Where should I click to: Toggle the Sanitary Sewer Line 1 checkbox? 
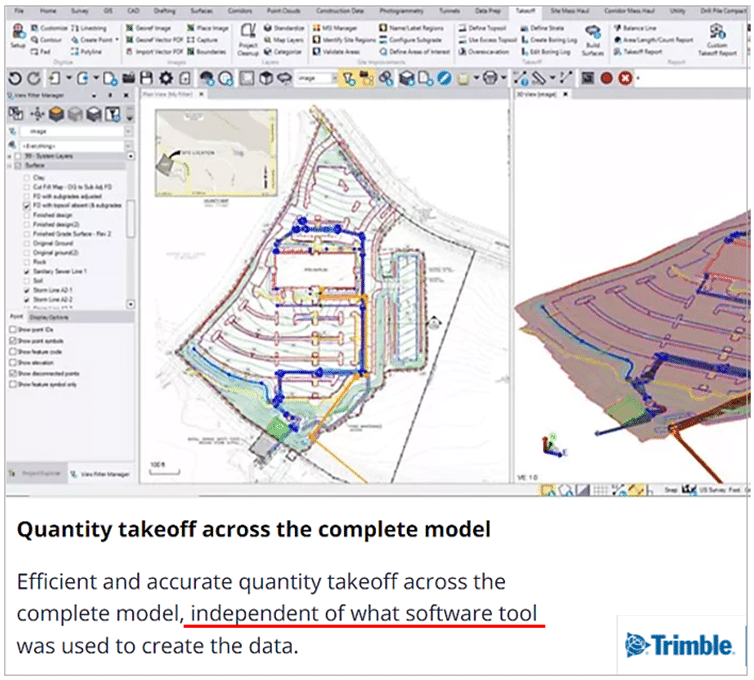point(25,271)
